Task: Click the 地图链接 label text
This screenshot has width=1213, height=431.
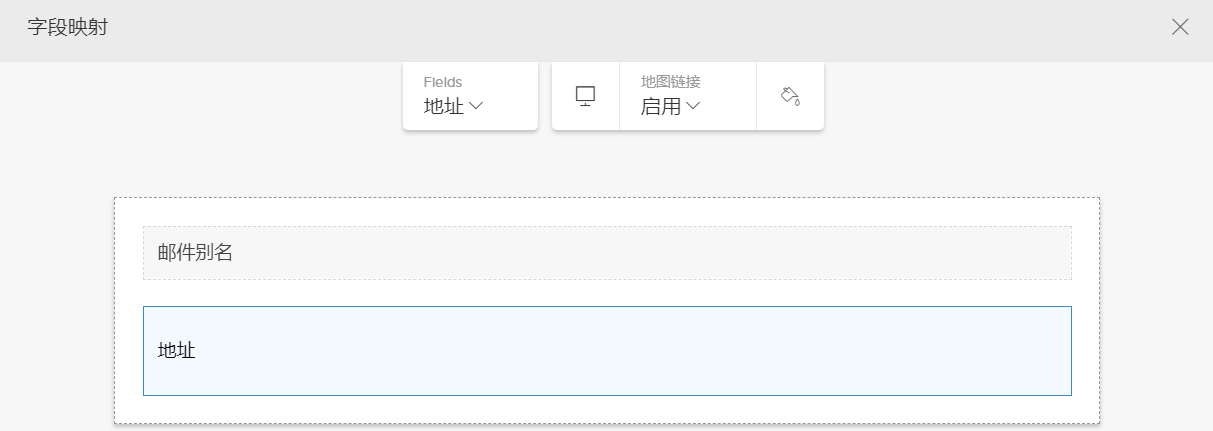Action: point(670,82)
